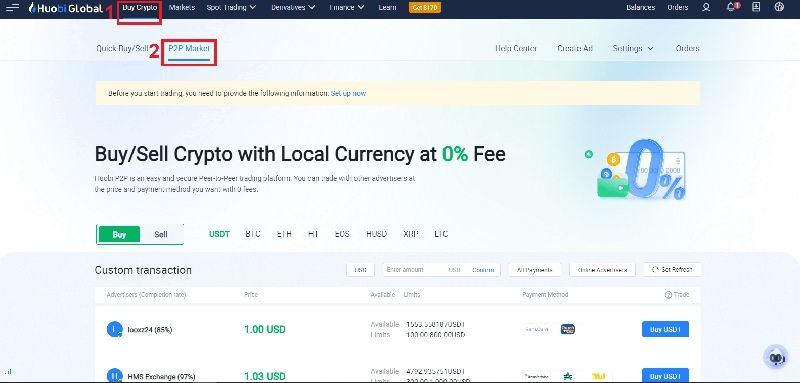Screen dimensions: 800x383
Task: Select the EOS coin tab
Action: 342,234
